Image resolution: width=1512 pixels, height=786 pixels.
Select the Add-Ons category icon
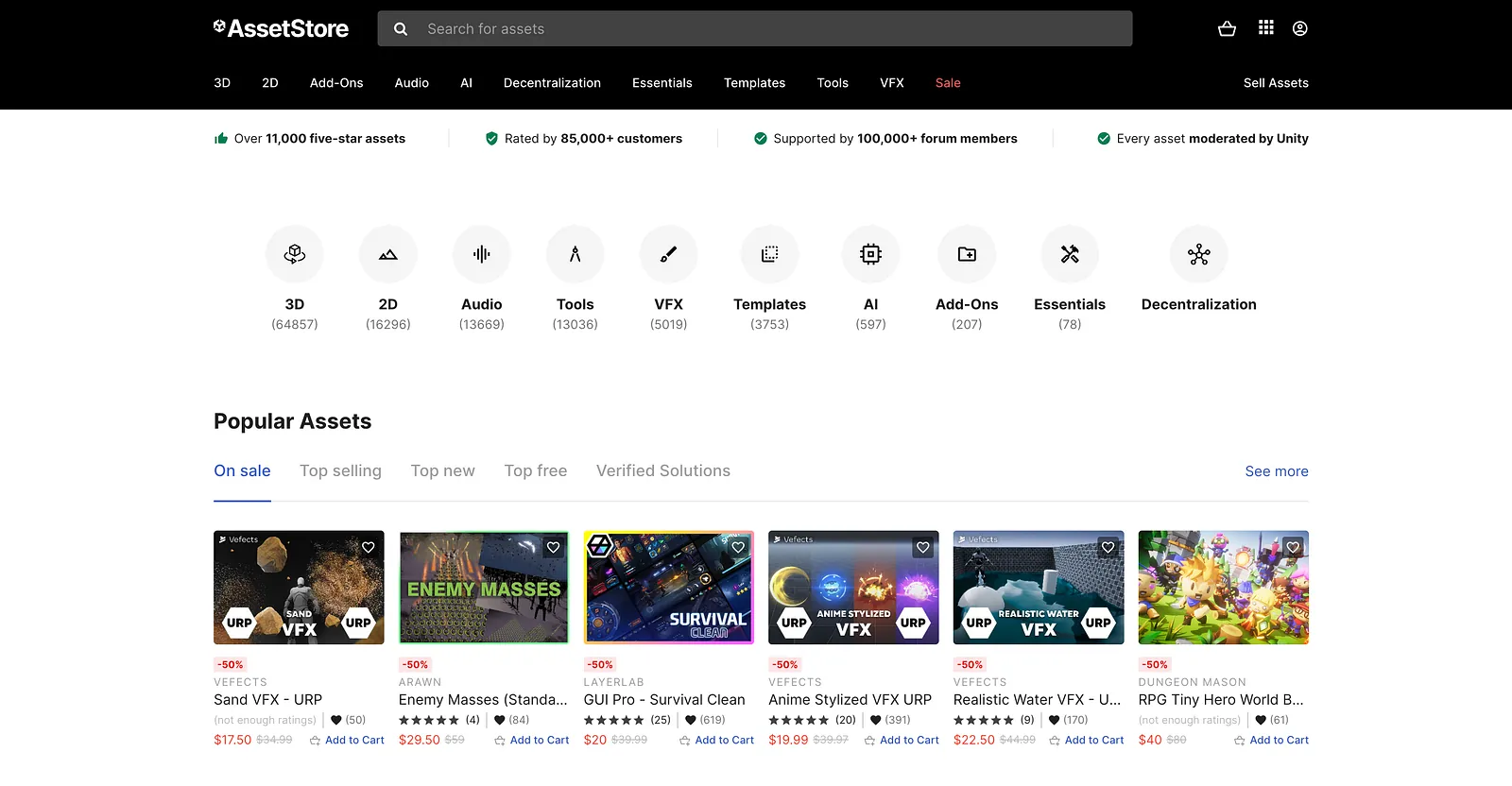click(x=967, y=254)
